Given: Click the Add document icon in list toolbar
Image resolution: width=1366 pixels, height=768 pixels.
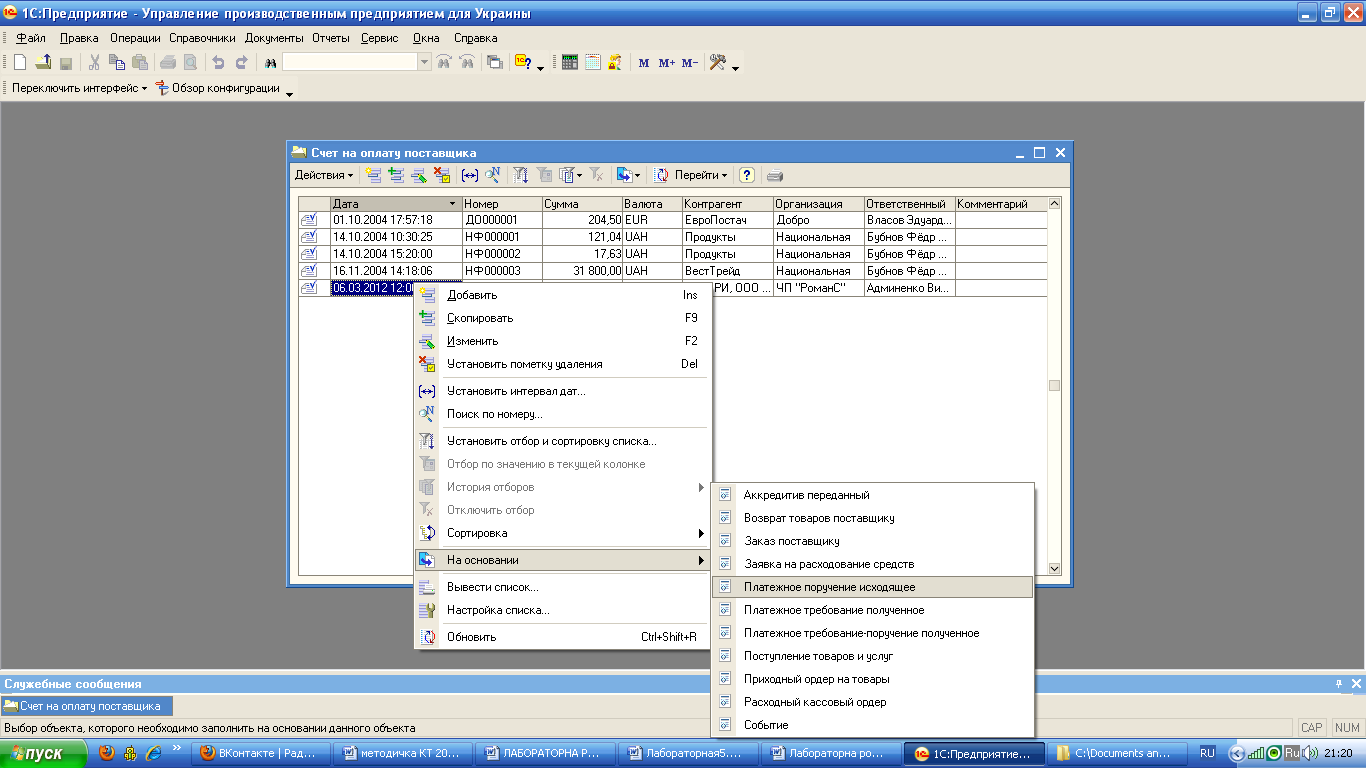Looking at the screenshot, I should pyautogui.click(x=373, y=175).
